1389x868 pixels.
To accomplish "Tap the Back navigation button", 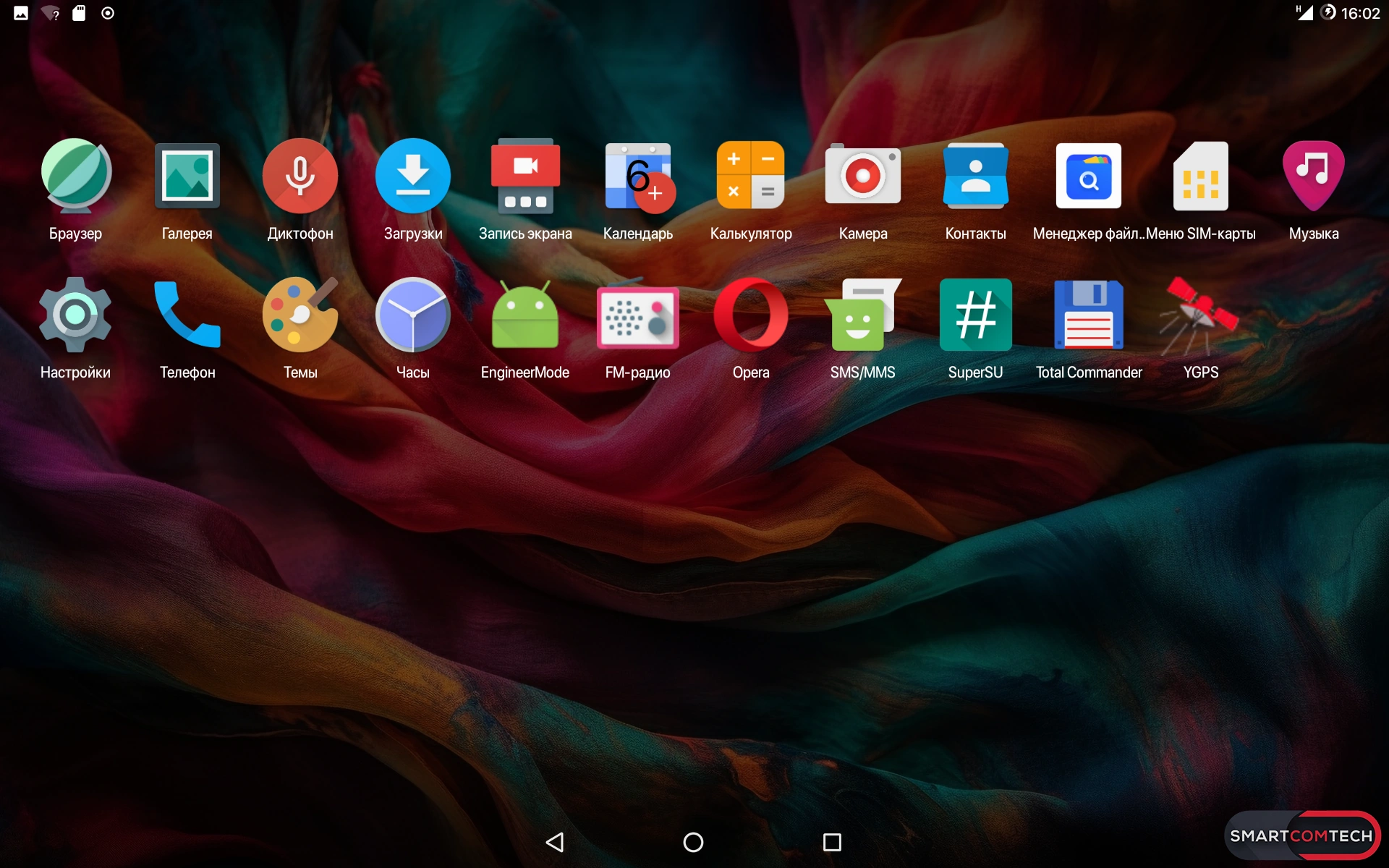I will 555,842.
